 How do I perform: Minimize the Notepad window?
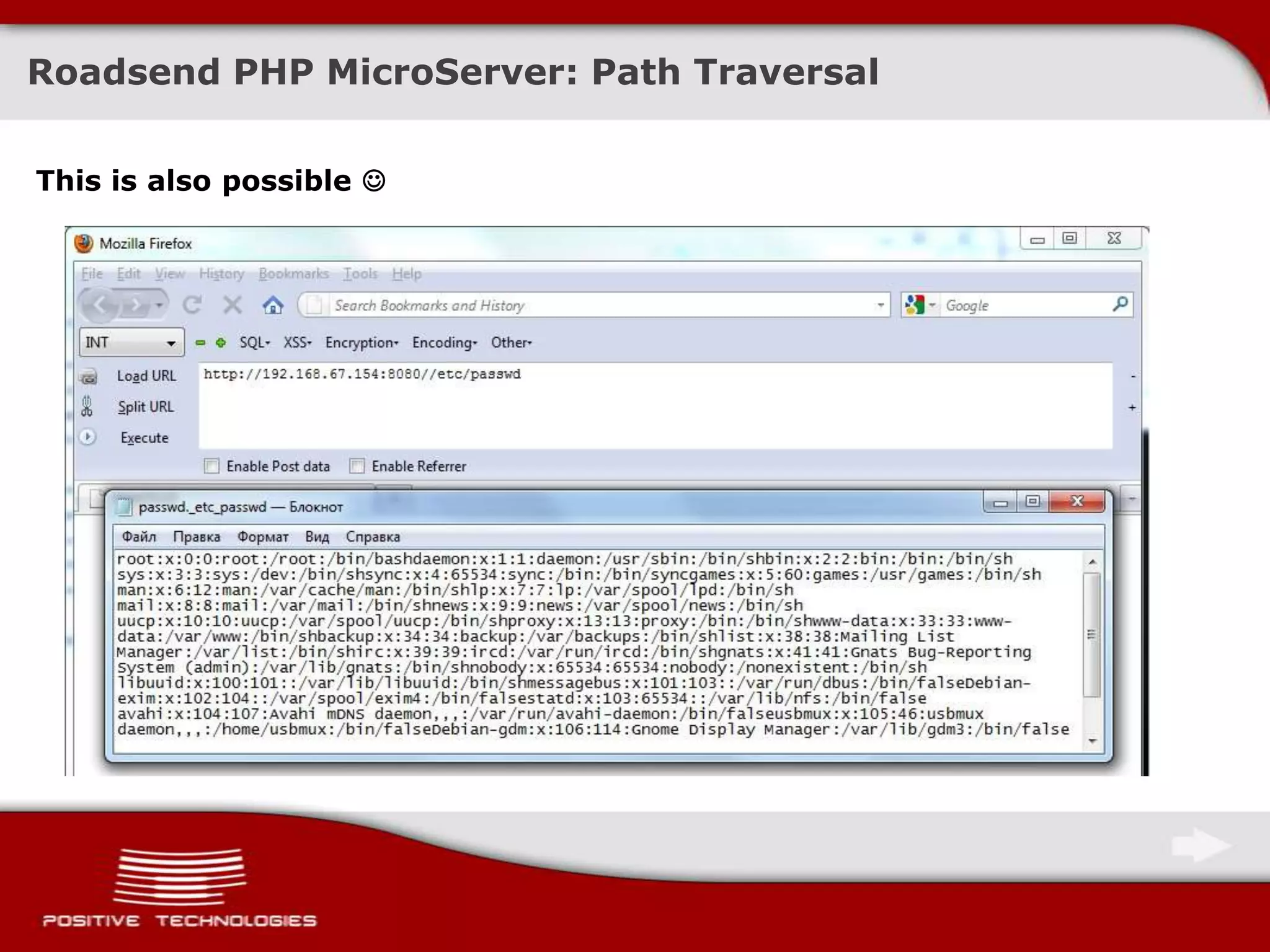pyautogui.click(x=1000, y=503)
